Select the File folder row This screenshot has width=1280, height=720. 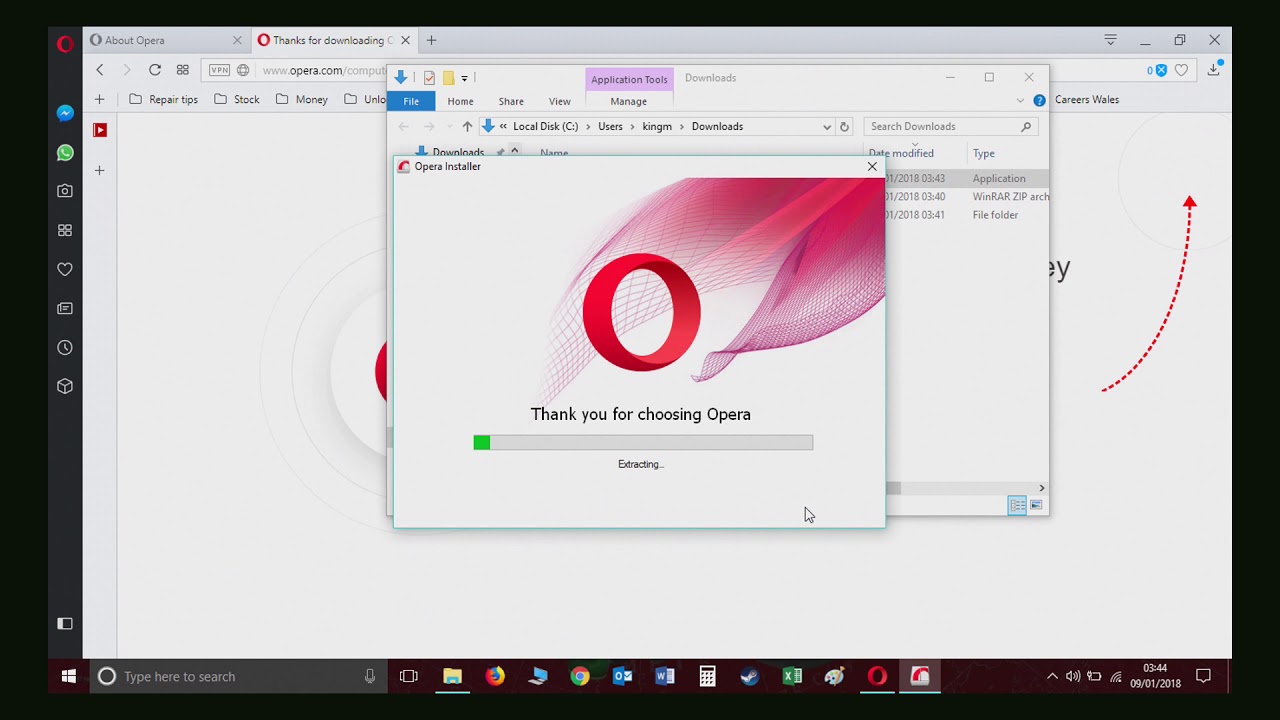point(967,215)
